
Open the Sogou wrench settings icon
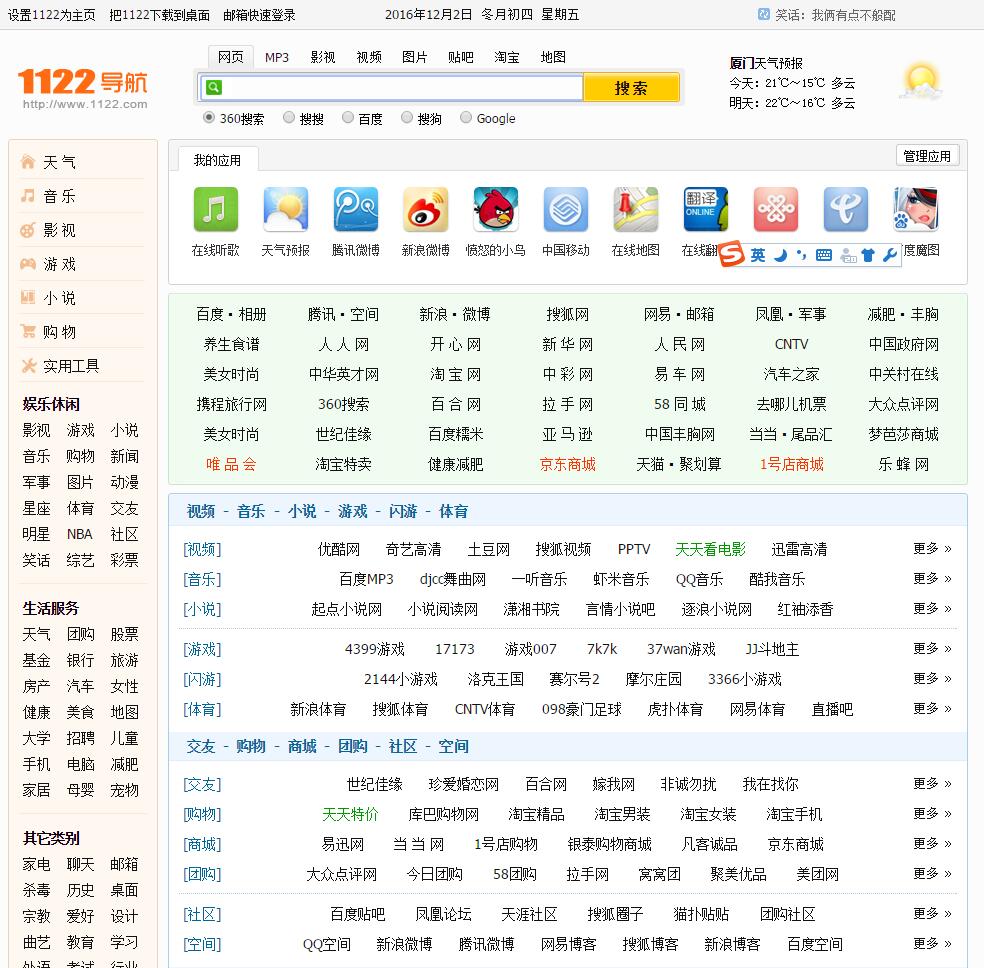(x=889, y=255)
